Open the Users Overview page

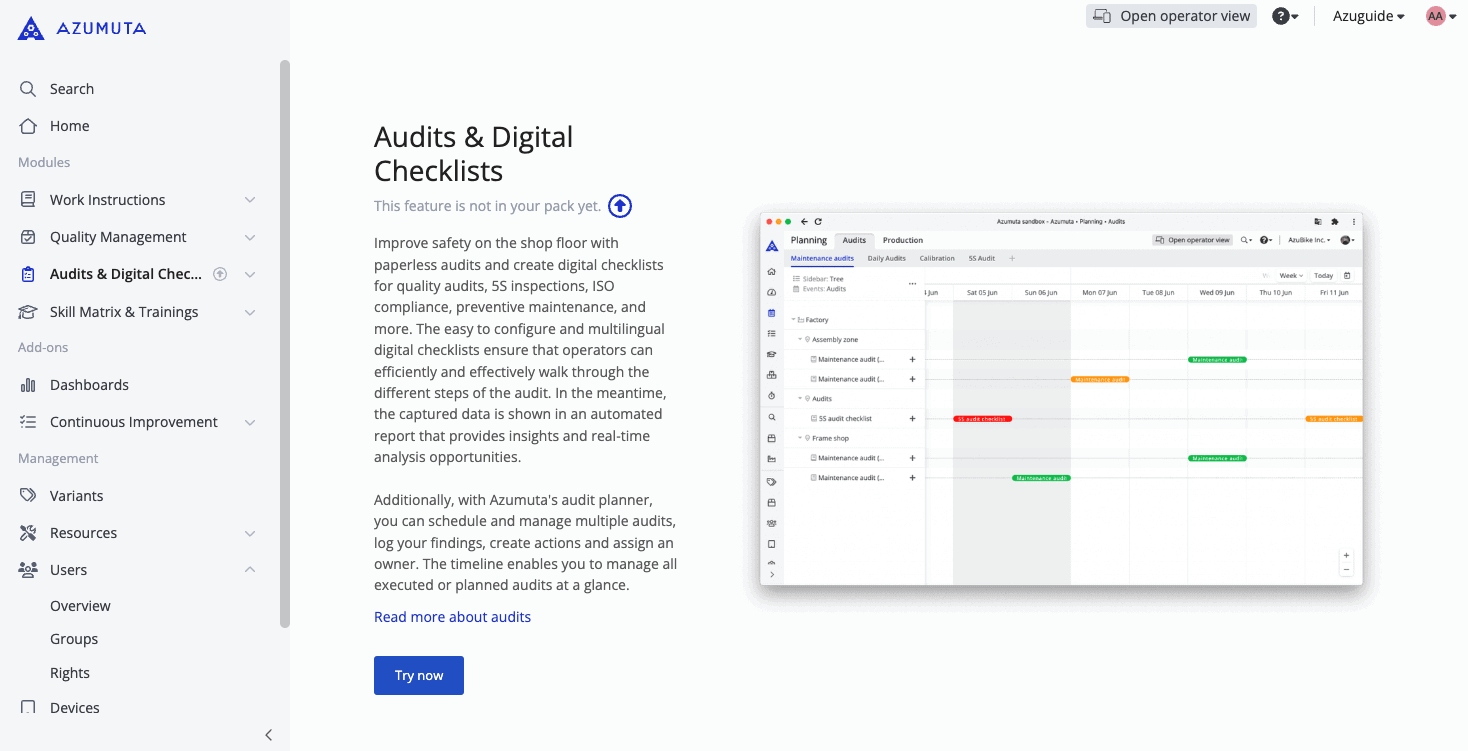(80, 606)
